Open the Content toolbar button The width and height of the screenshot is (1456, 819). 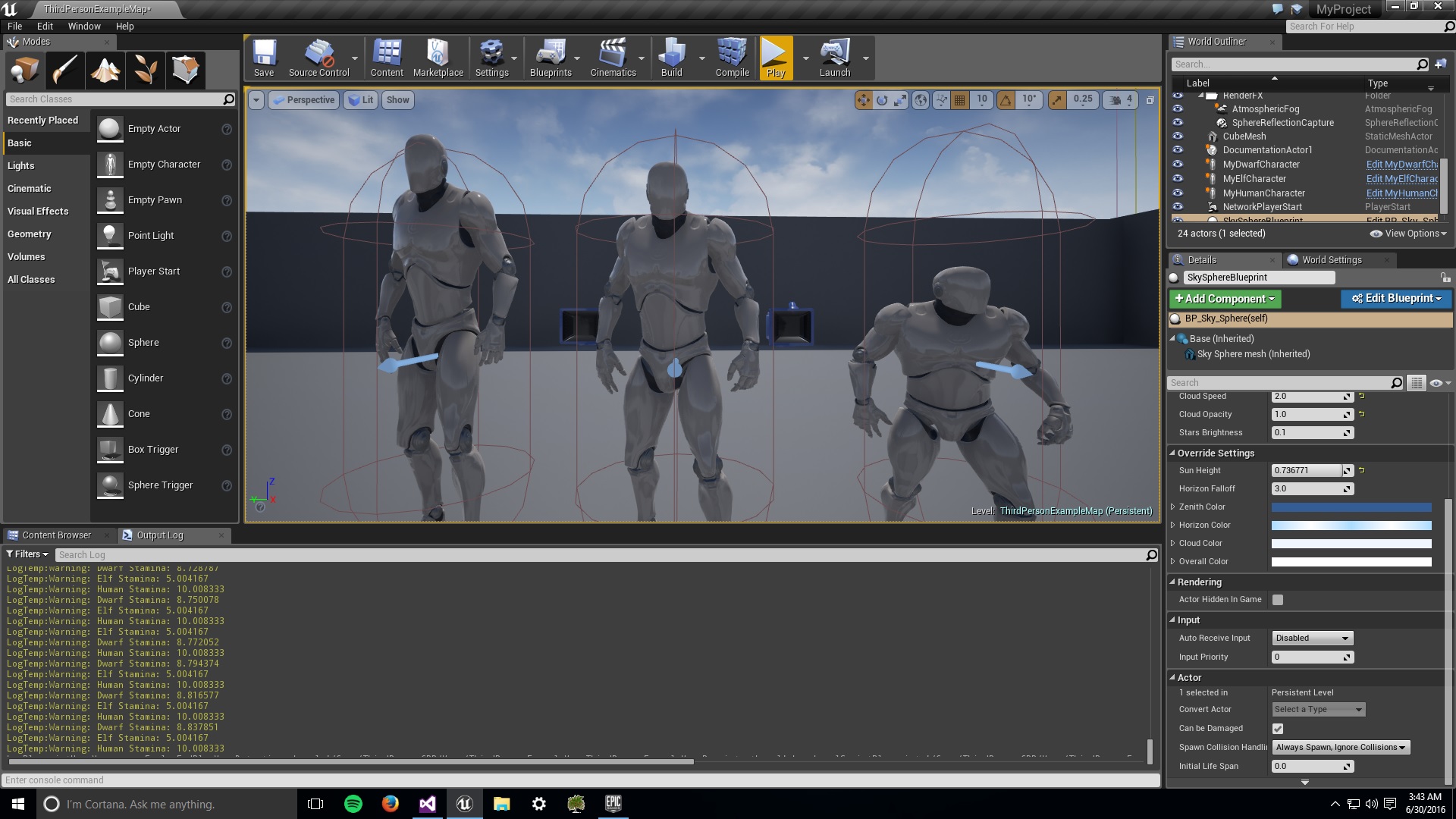[x=387, y=58]
